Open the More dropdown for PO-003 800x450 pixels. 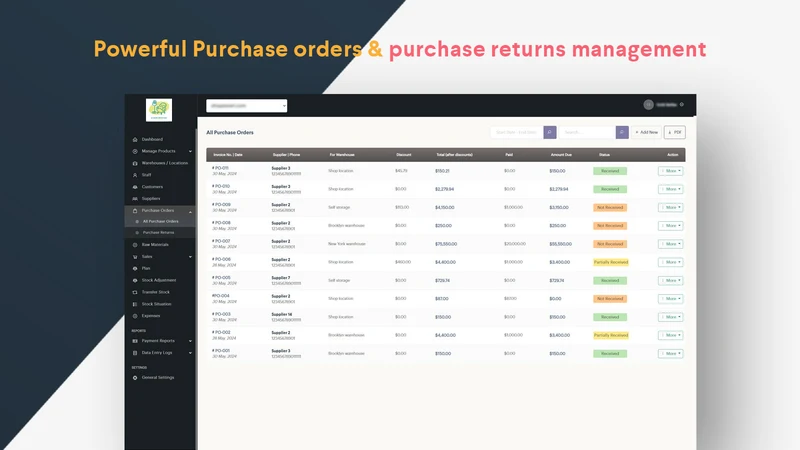click(x=670, y=317)
